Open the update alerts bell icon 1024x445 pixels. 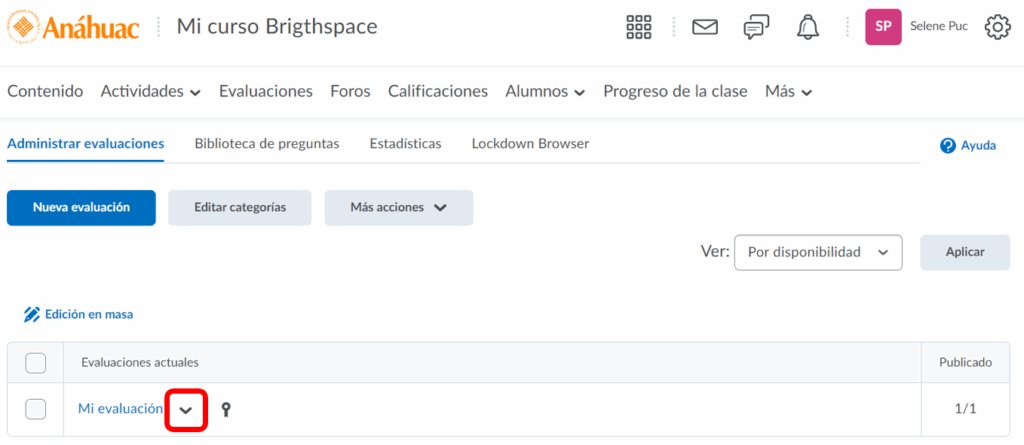pyautogui.click(x=808, y=27)
